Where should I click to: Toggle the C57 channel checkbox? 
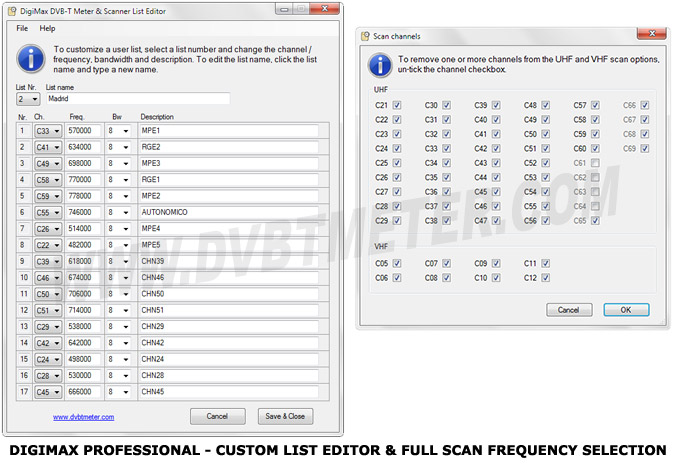click(x=595, y=105)
